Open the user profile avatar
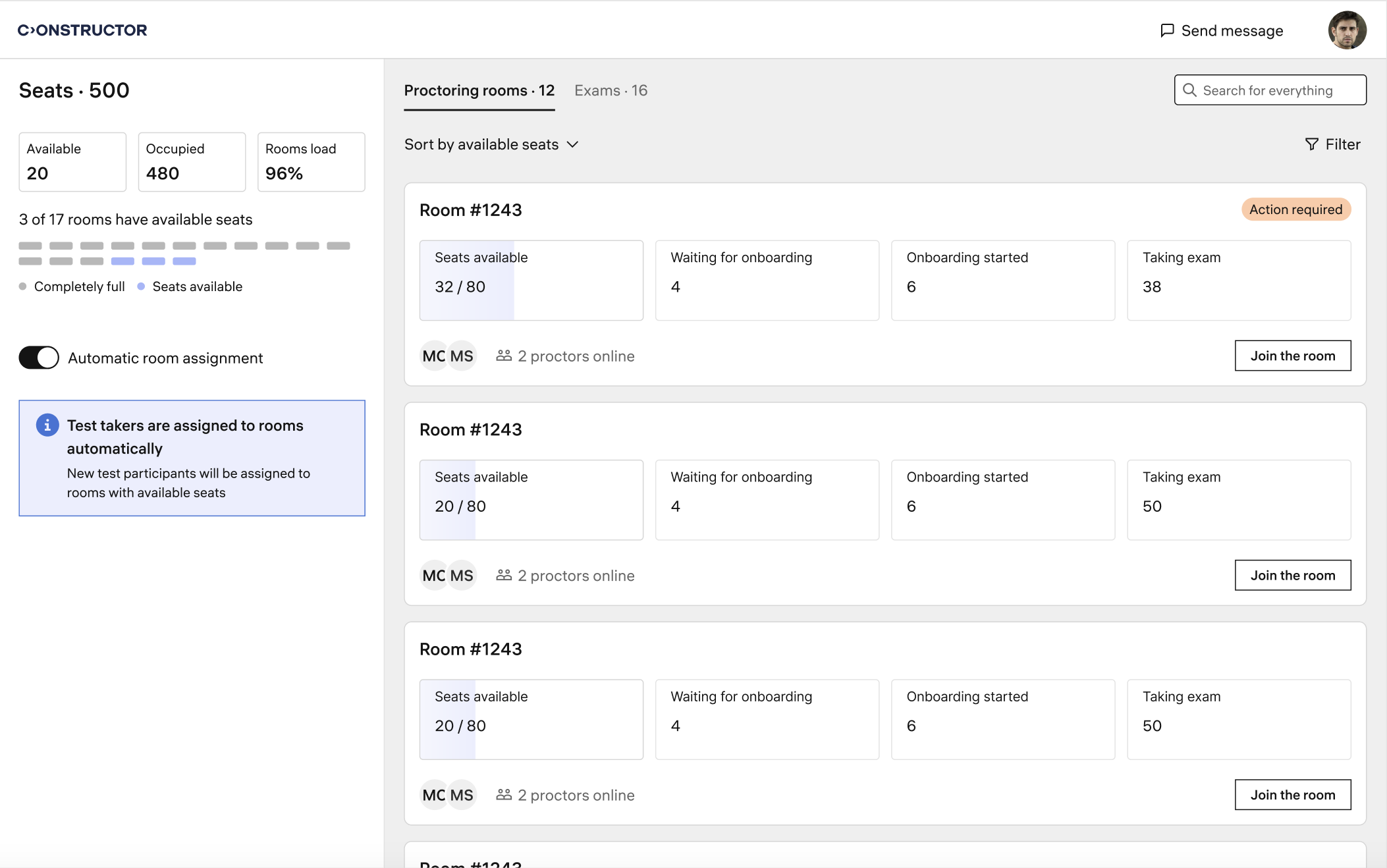Viewport: 1387px width, 868px height. pyautogui.click(x=1347, y=30)
